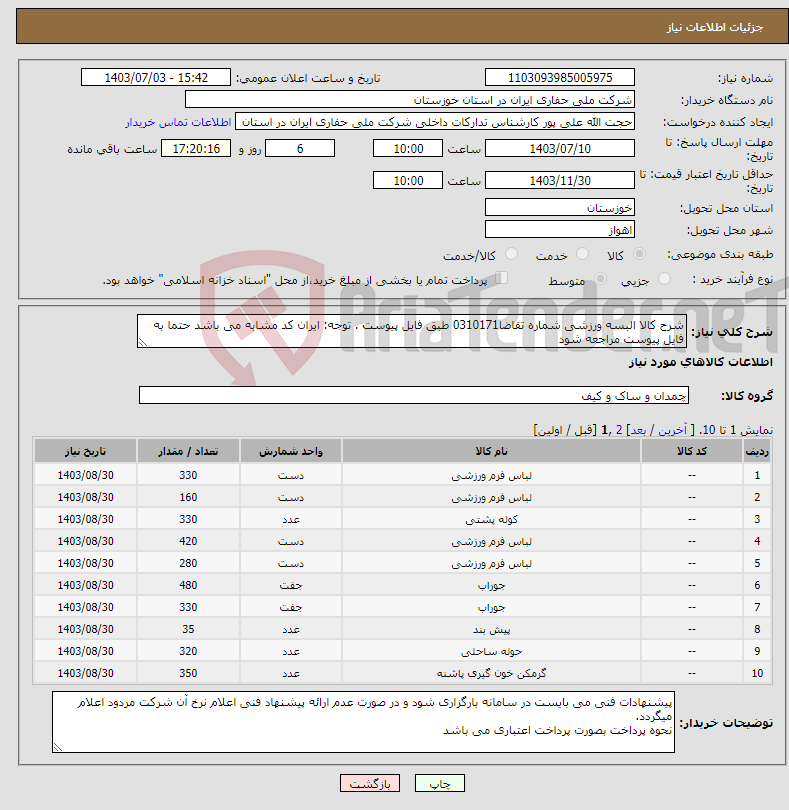Click the گروه کالا field چمدان و ساک و کیف
Viewport: 789px width, 810px height.
pyautogui.click(x=413, y=395)
